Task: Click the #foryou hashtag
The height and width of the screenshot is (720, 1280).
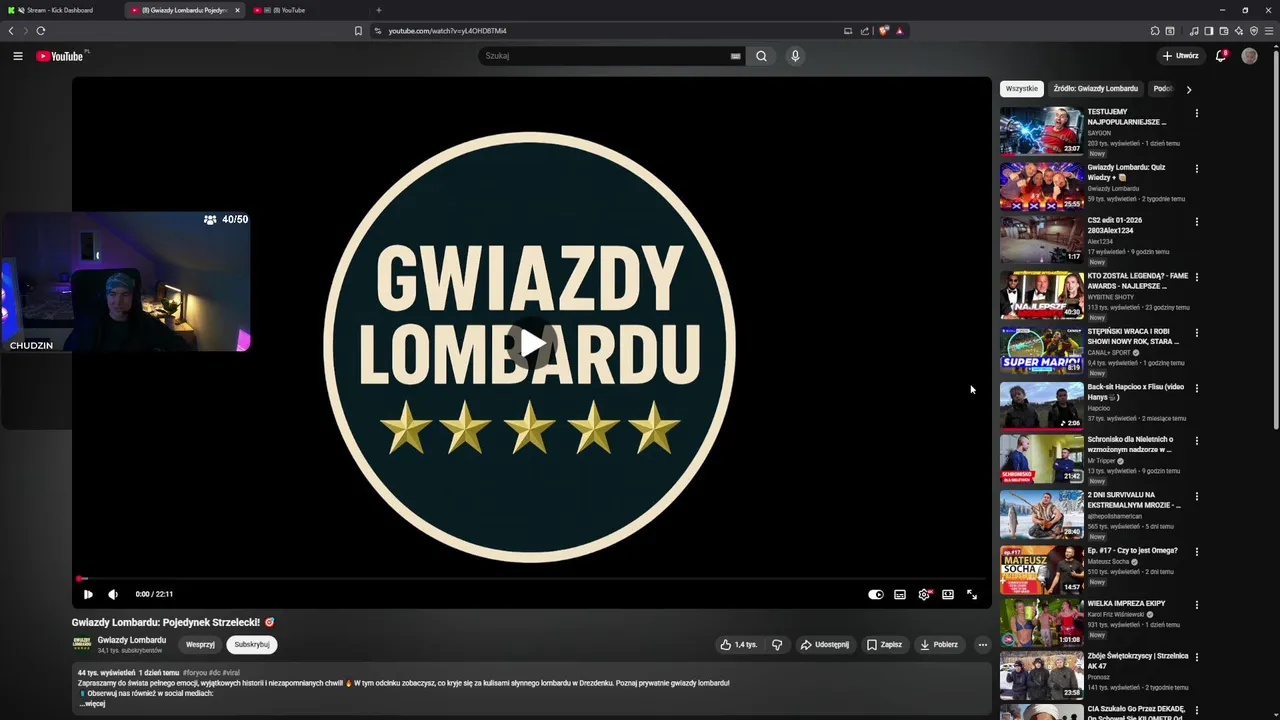Action: (194, 673)
